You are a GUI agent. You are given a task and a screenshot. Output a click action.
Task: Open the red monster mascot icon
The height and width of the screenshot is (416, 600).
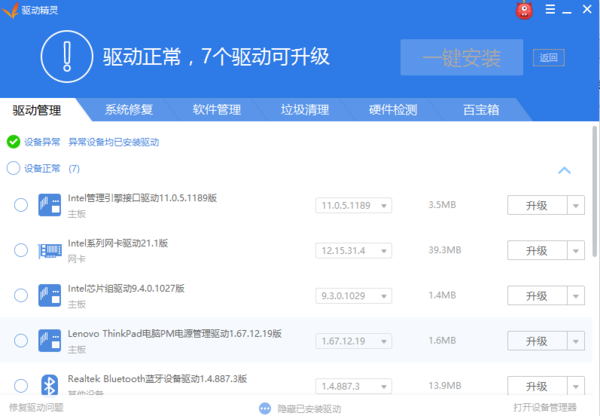(524, 10)
